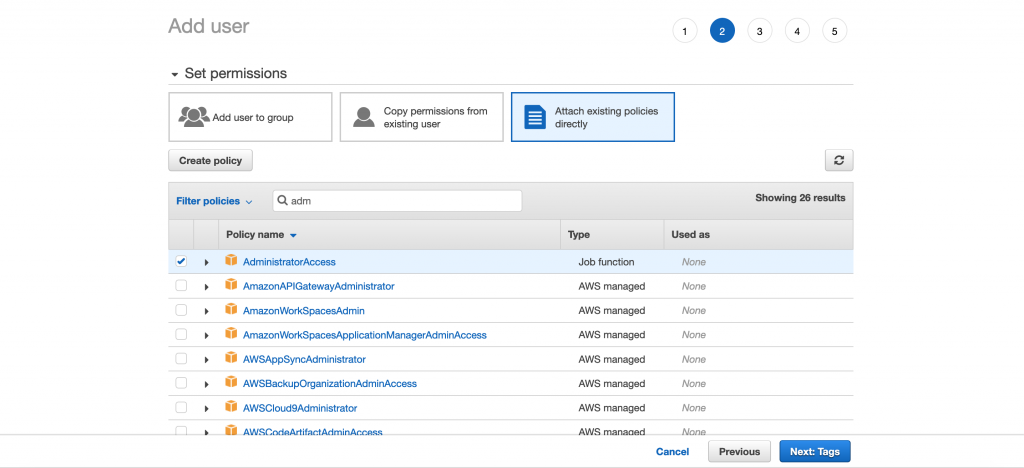Expand the AWSBackupOrganizationAdminAccess row arrow
The width and height of the screenshot is (1024, 468).
[x=206, y=384]
